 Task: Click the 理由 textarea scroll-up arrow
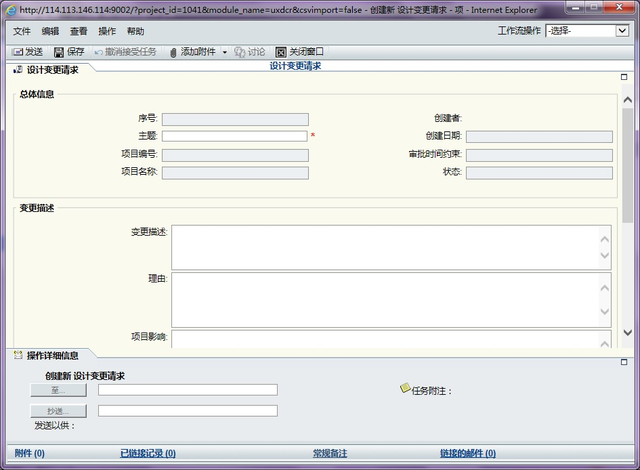click(605, 288)
